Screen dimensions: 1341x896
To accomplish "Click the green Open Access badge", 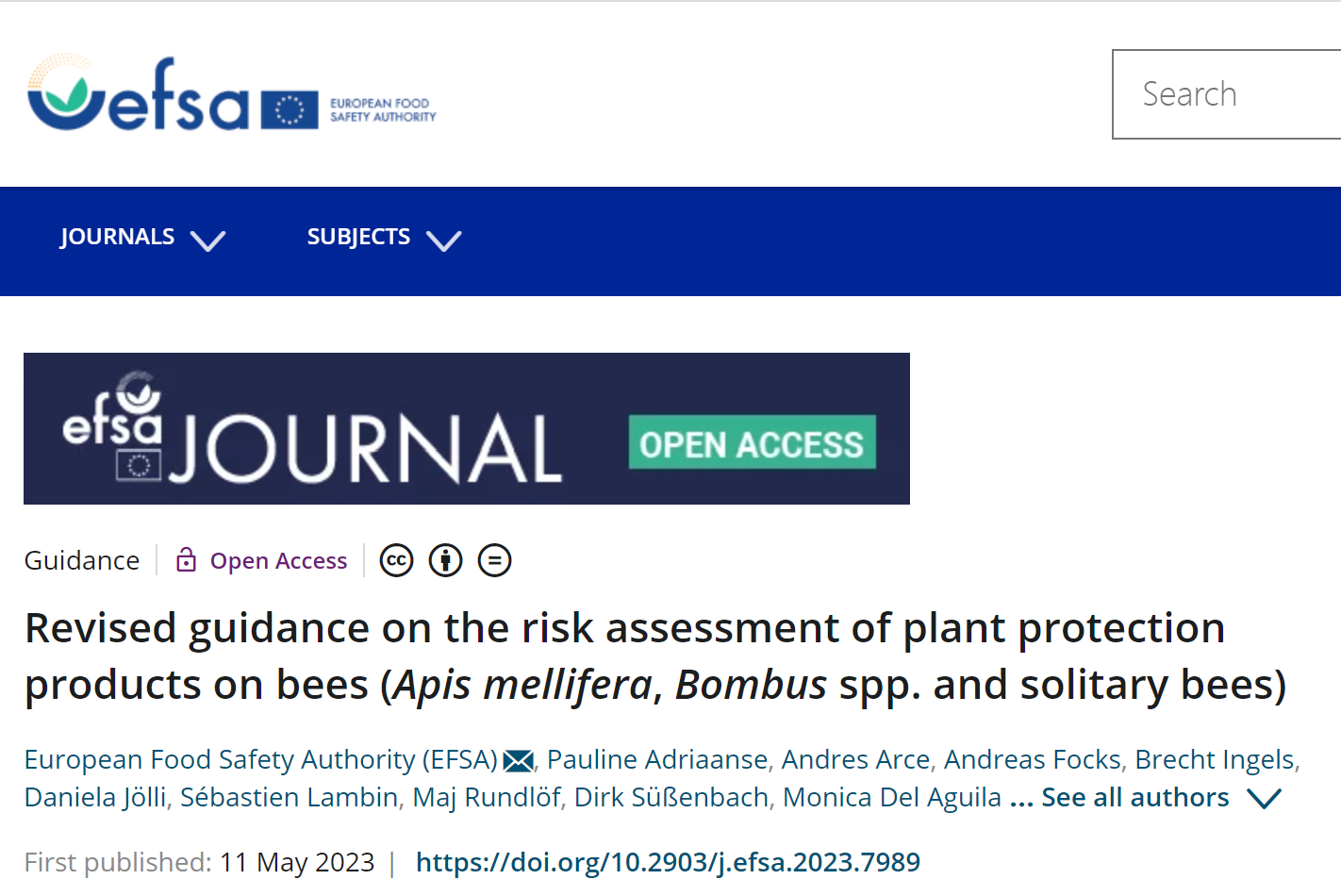I will point(752,442).
